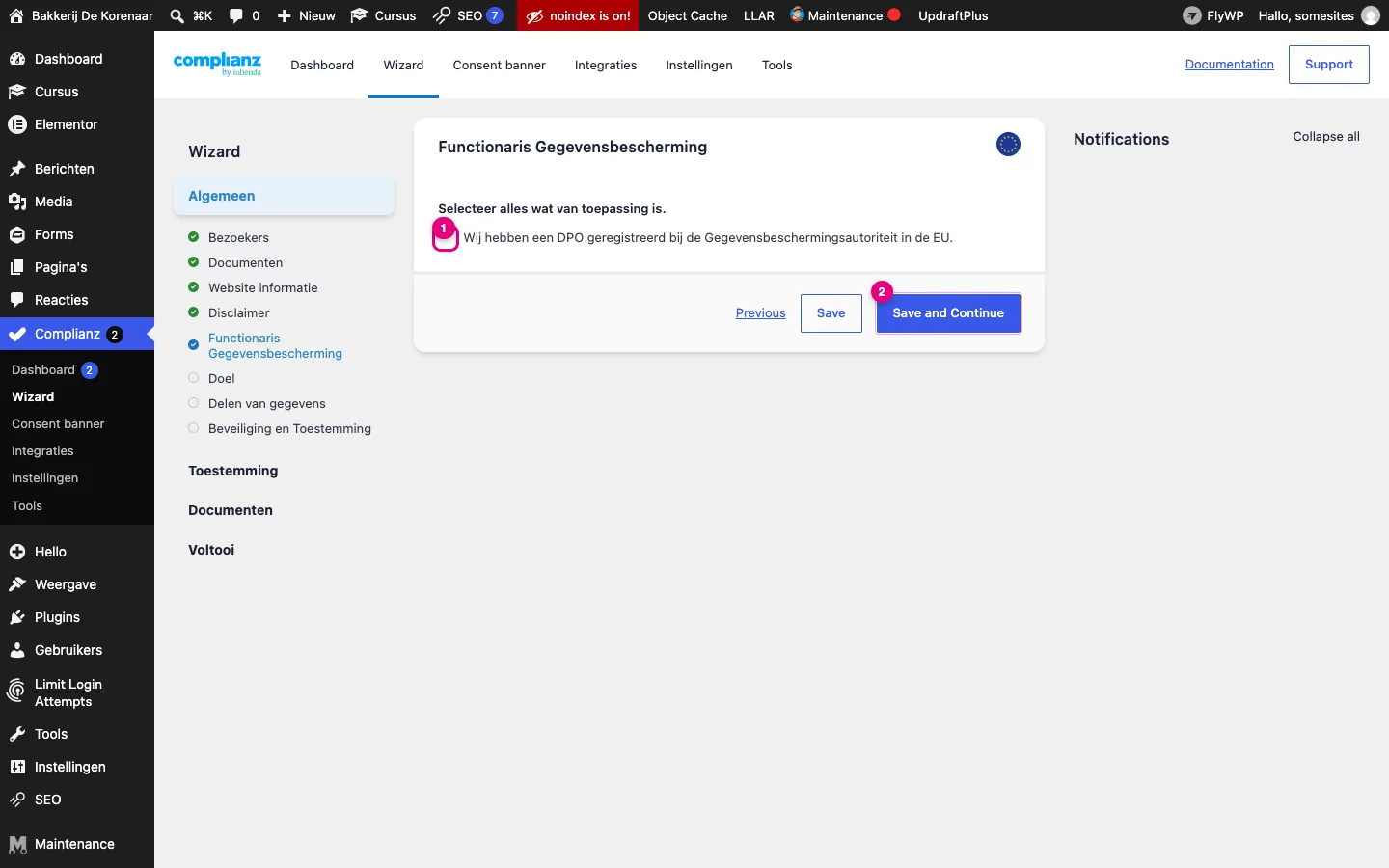Image resolution: width=1389 pixels, height=868 pixels.
Task: Switch to the Integraties tab
Action: pyautogui.click(x=606, y=65)
